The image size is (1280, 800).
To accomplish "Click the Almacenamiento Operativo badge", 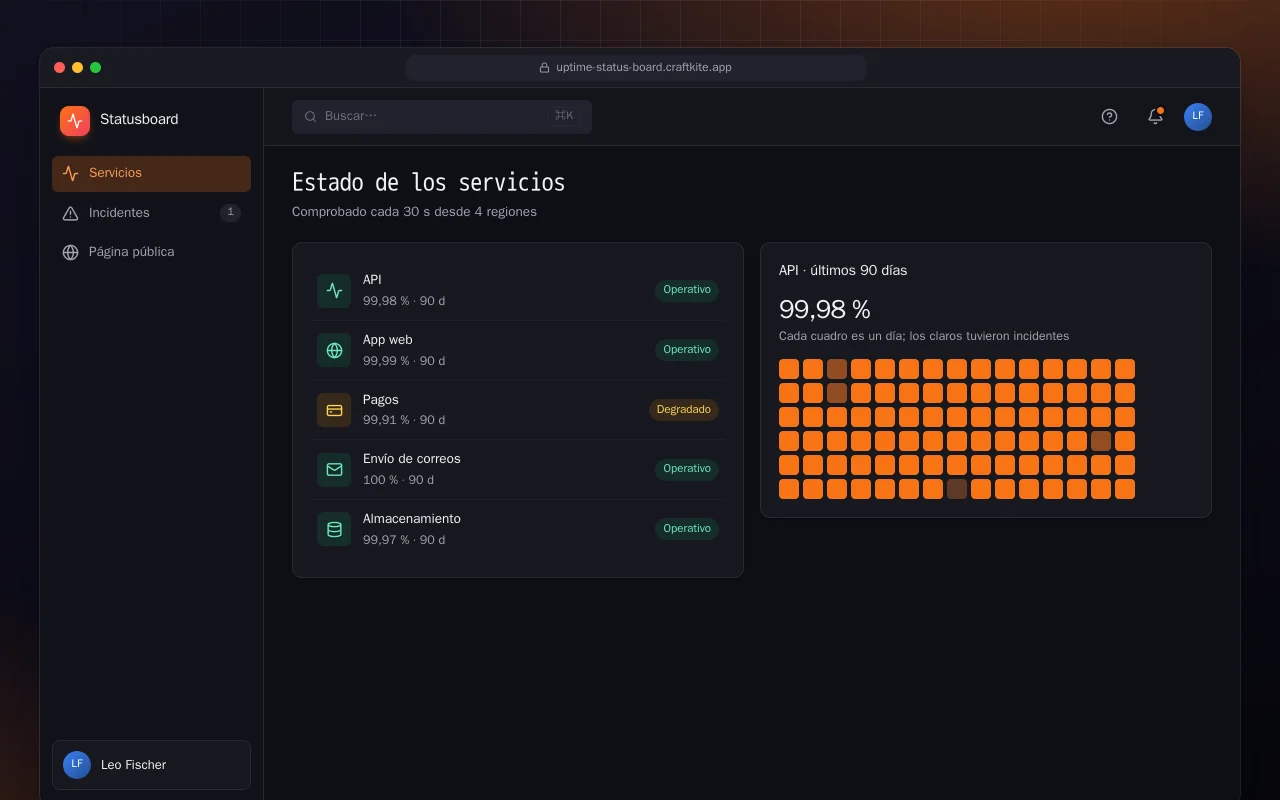I will (x=687, y=529).
